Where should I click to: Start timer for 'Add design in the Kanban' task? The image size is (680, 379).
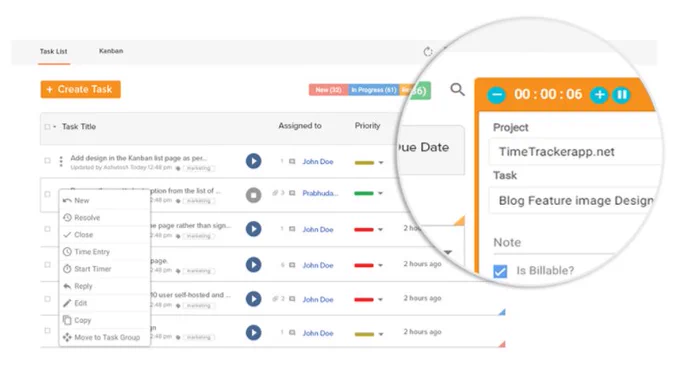tap(253, 161)
